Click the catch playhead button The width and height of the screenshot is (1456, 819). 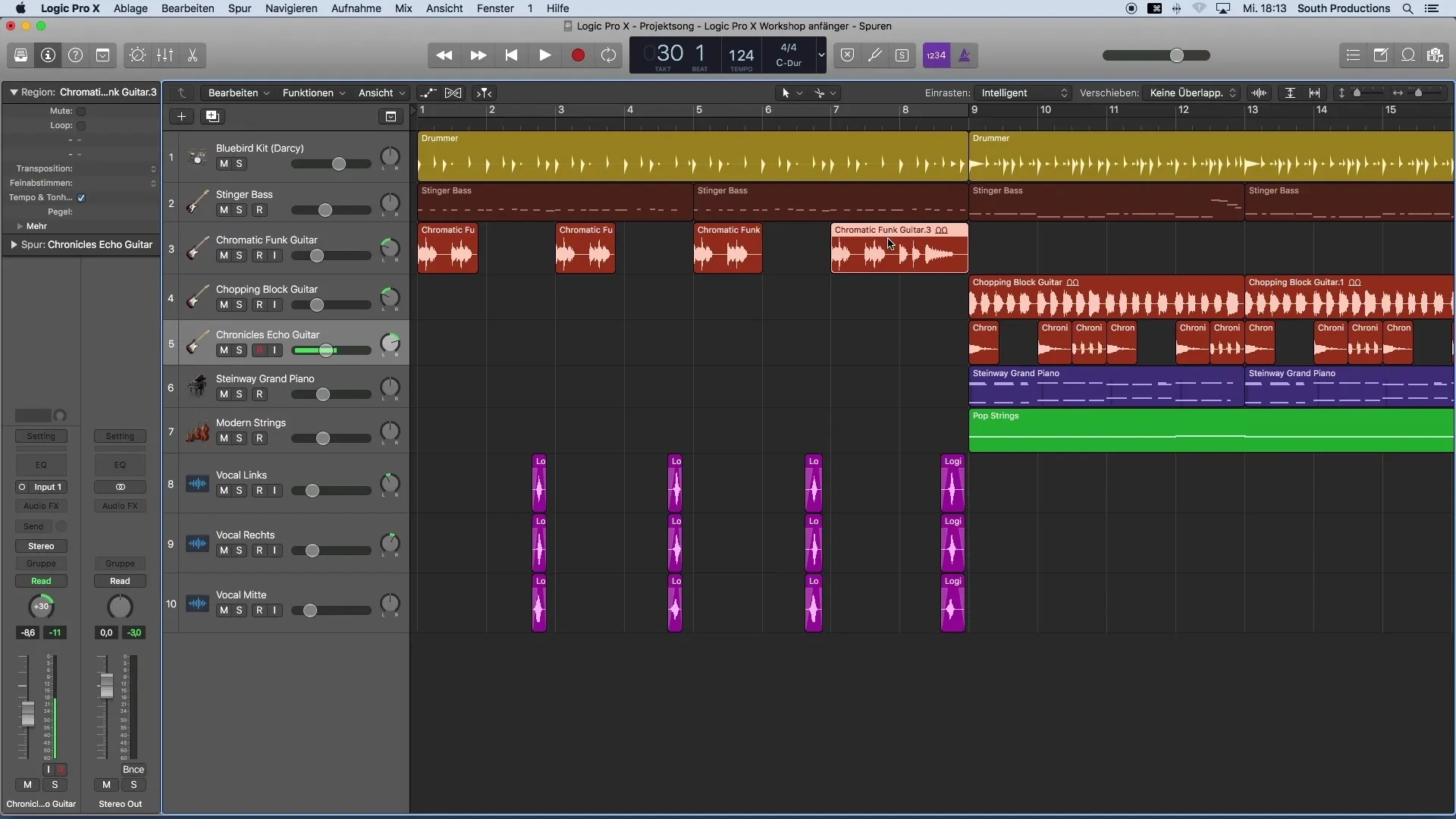pyautogui.click(x=484, y=93)
